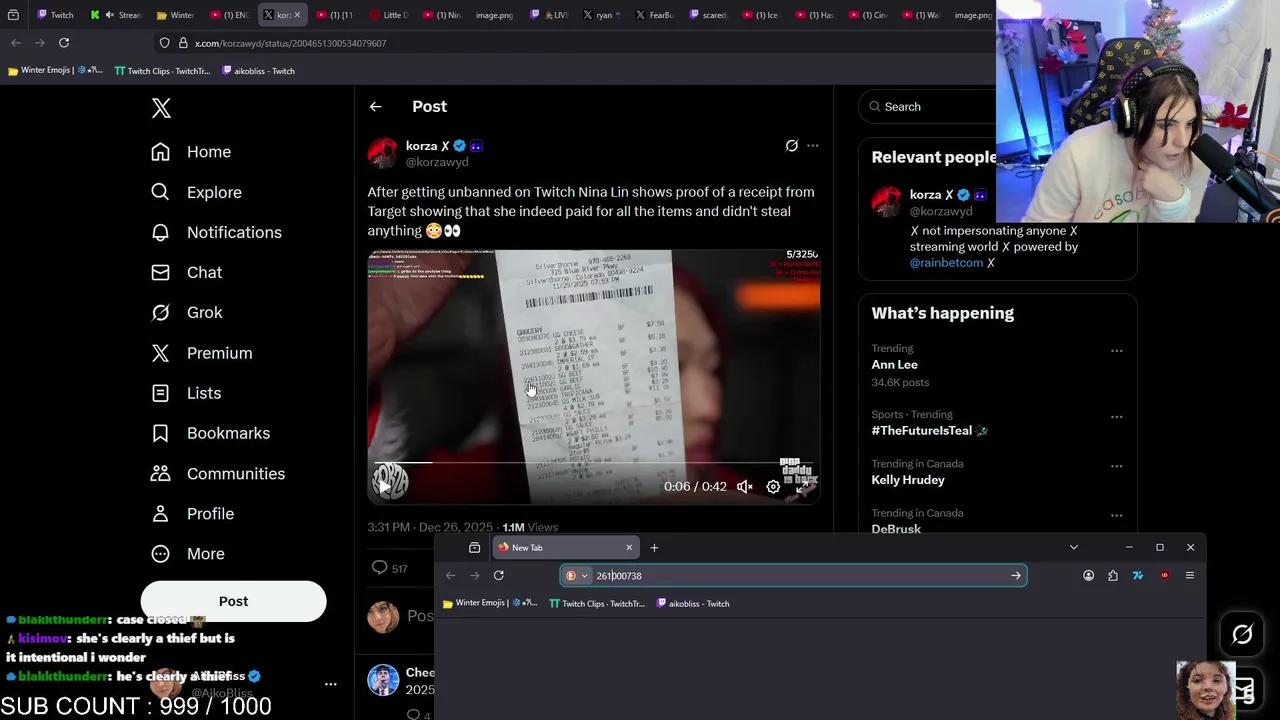Click korza's profile avatar on the post
The height and width of the screenshot is (720, 1280).
click(383, 153)
